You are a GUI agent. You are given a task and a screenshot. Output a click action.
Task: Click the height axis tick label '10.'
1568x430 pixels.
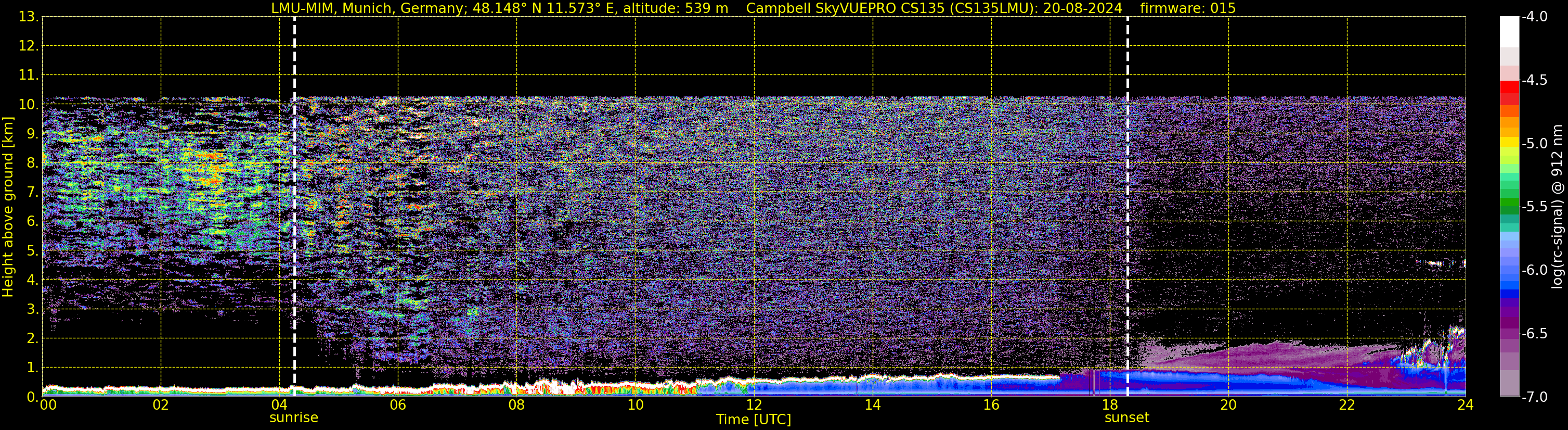tap(28, 104)
